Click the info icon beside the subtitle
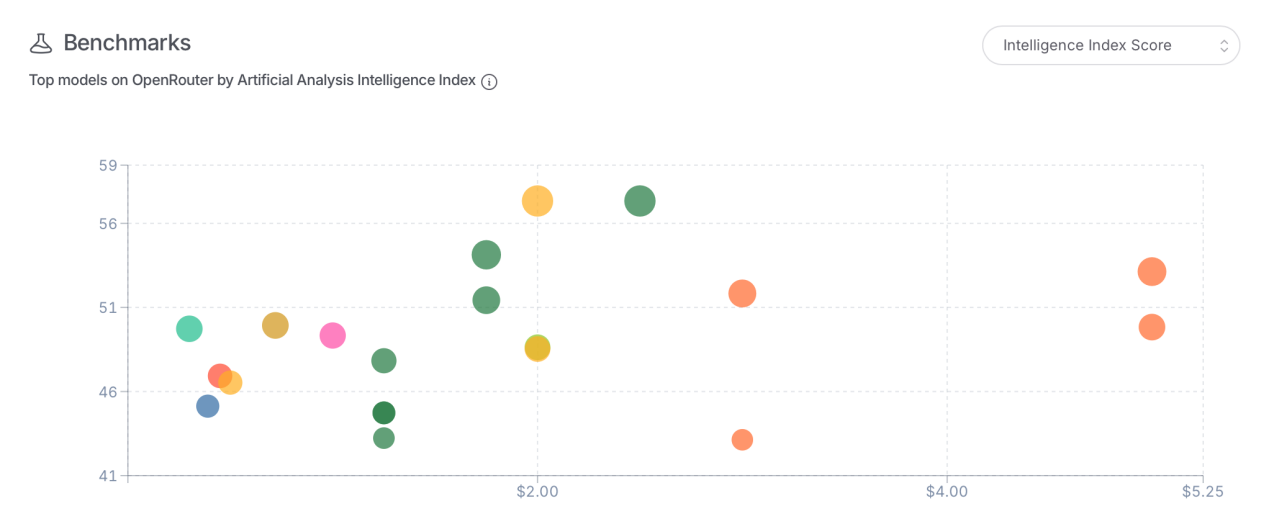Viewport: 1269px width, 529px height. (x=489, y=81)
